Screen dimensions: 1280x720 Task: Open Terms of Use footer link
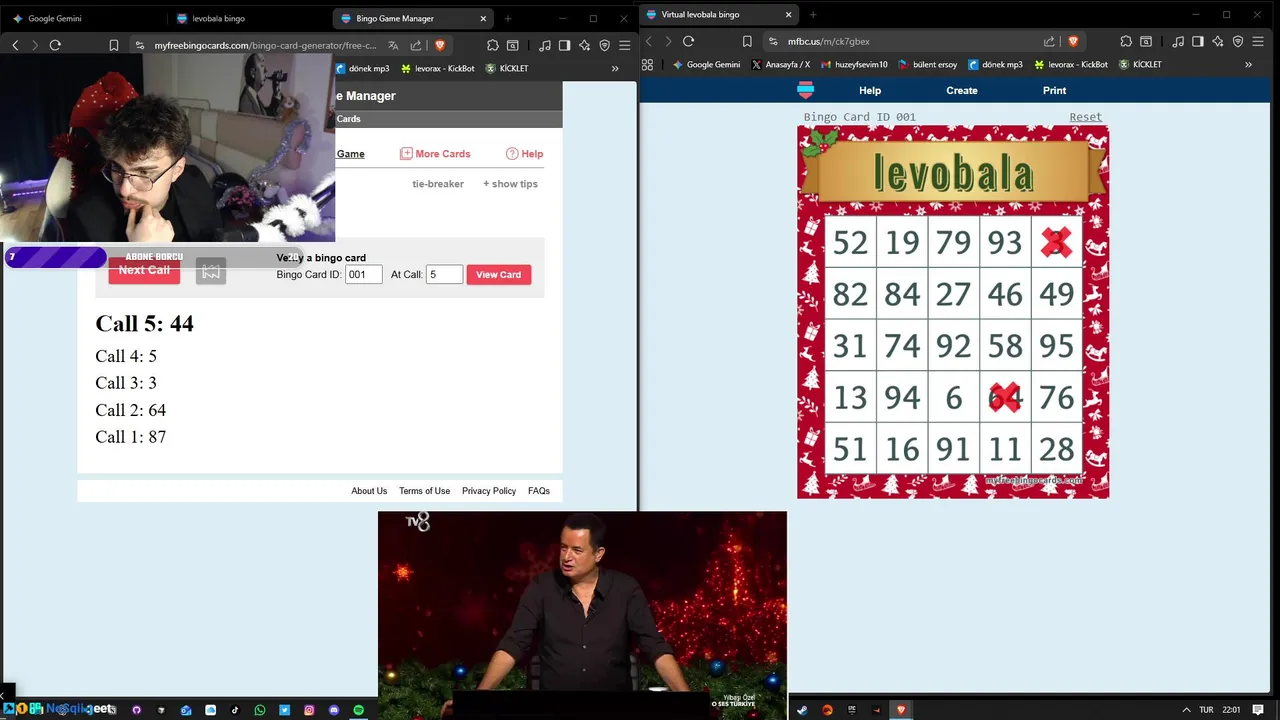(424, 491)
